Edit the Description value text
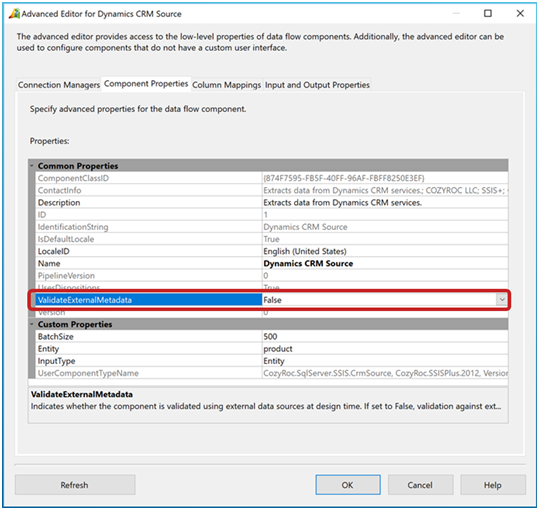The image size is (539, 510). 342,202
